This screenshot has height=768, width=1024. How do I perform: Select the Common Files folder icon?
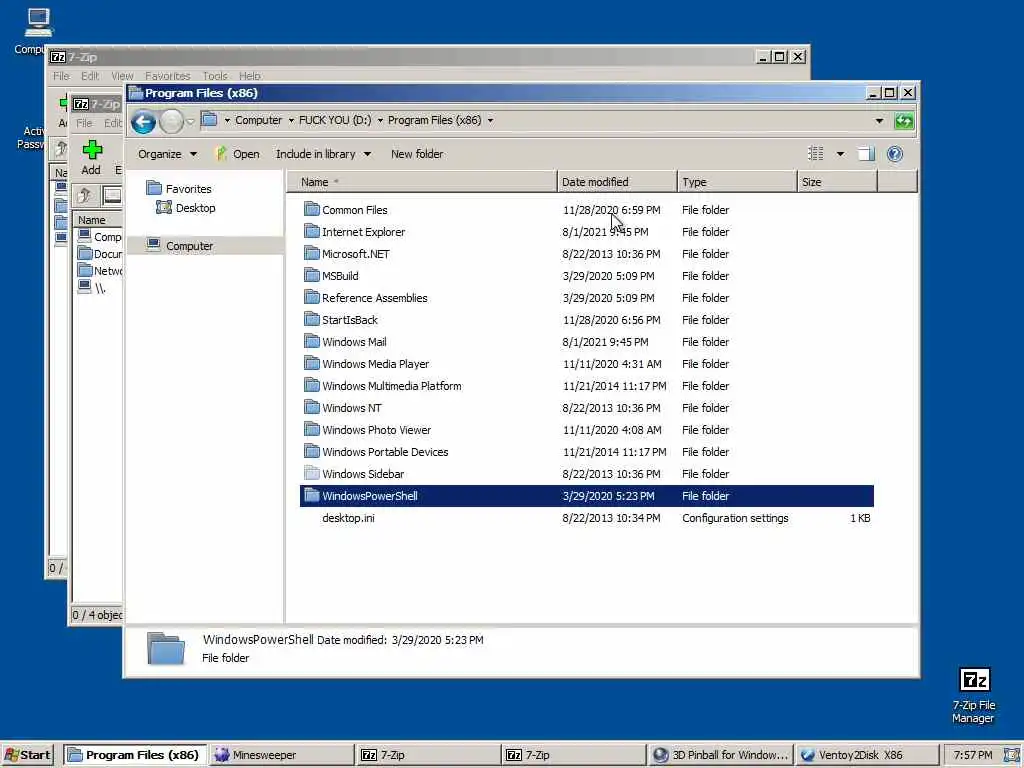pos(312,210)
